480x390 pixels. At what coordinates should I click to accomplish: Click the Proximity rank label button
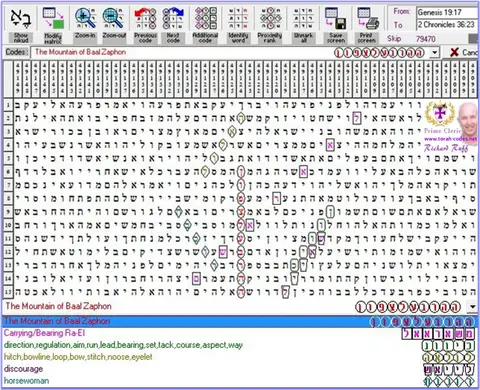click(x=270, y=38)
